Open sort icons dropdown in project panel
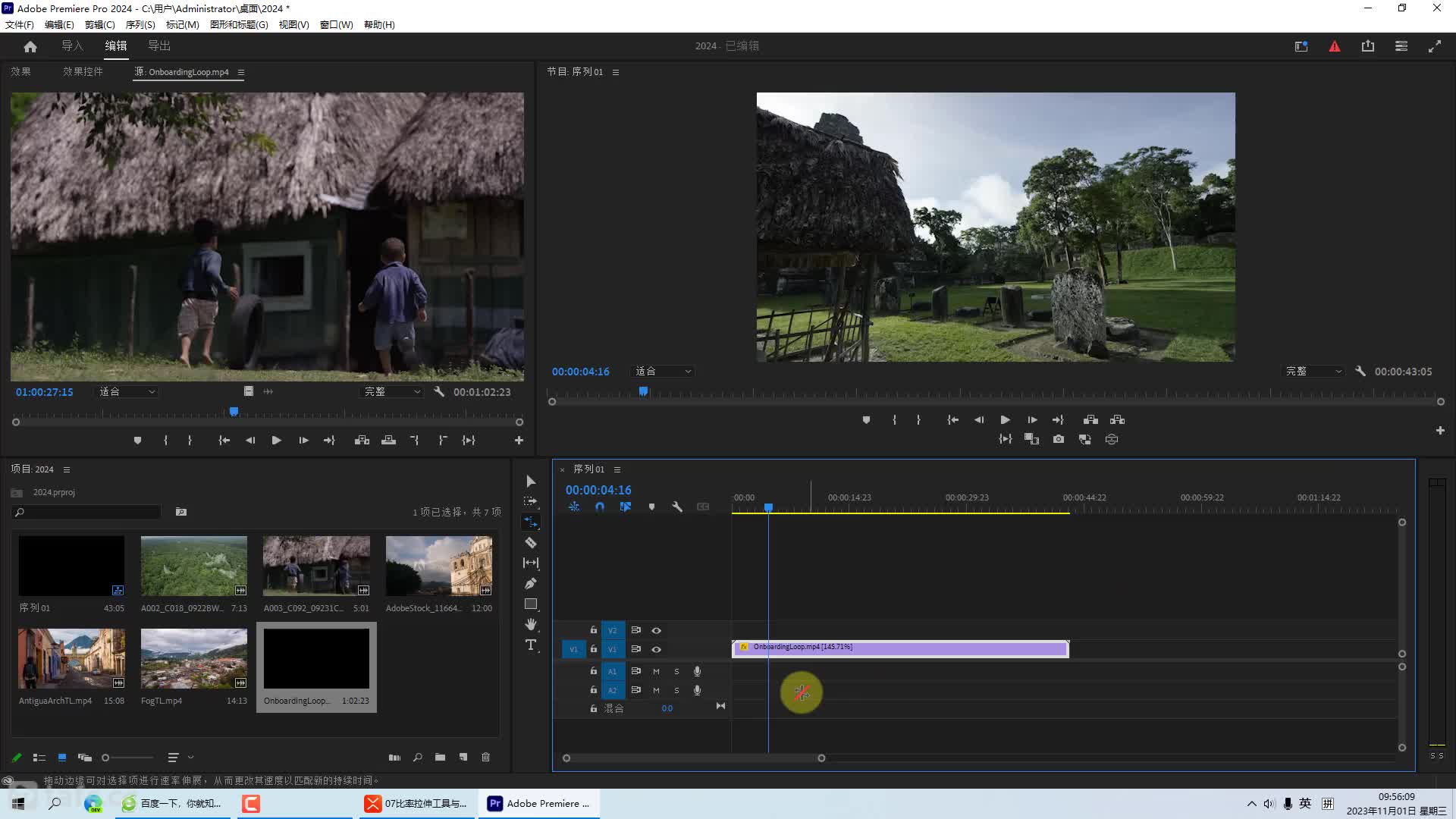 click(180, 758)
